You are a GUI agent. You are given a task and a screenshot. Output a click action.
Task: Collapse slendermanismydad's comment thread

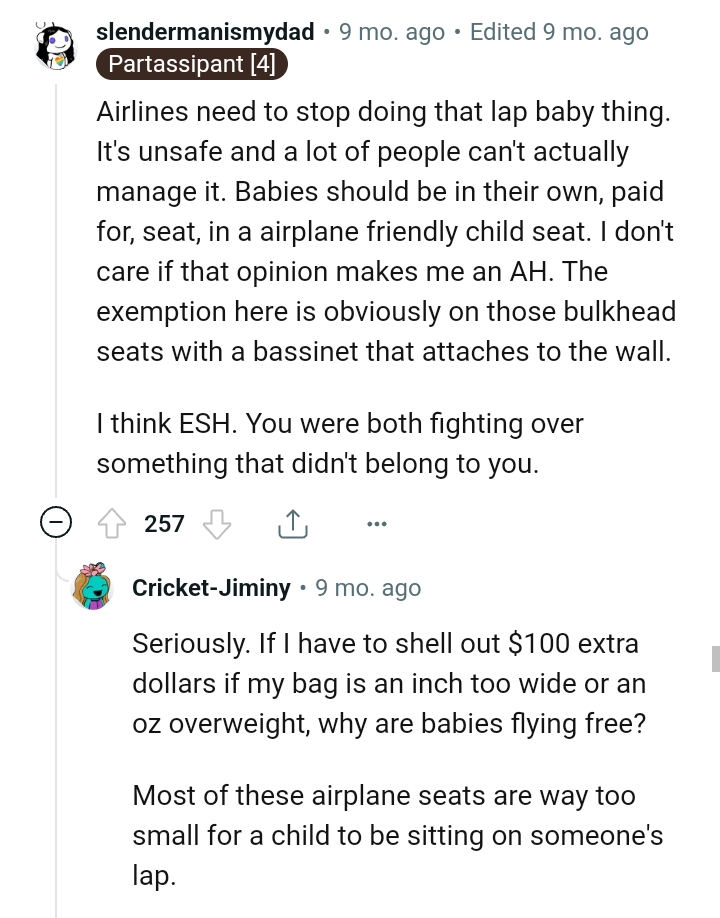point(56,522)
